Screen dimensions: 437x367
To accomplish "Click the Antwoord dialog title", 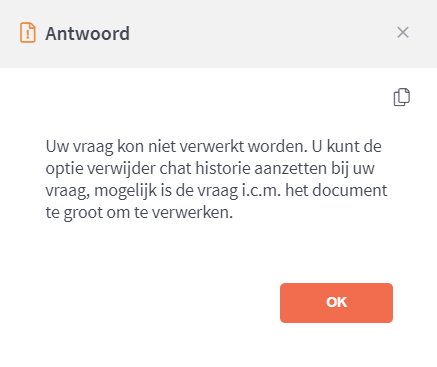I will [x=87, y=33].
